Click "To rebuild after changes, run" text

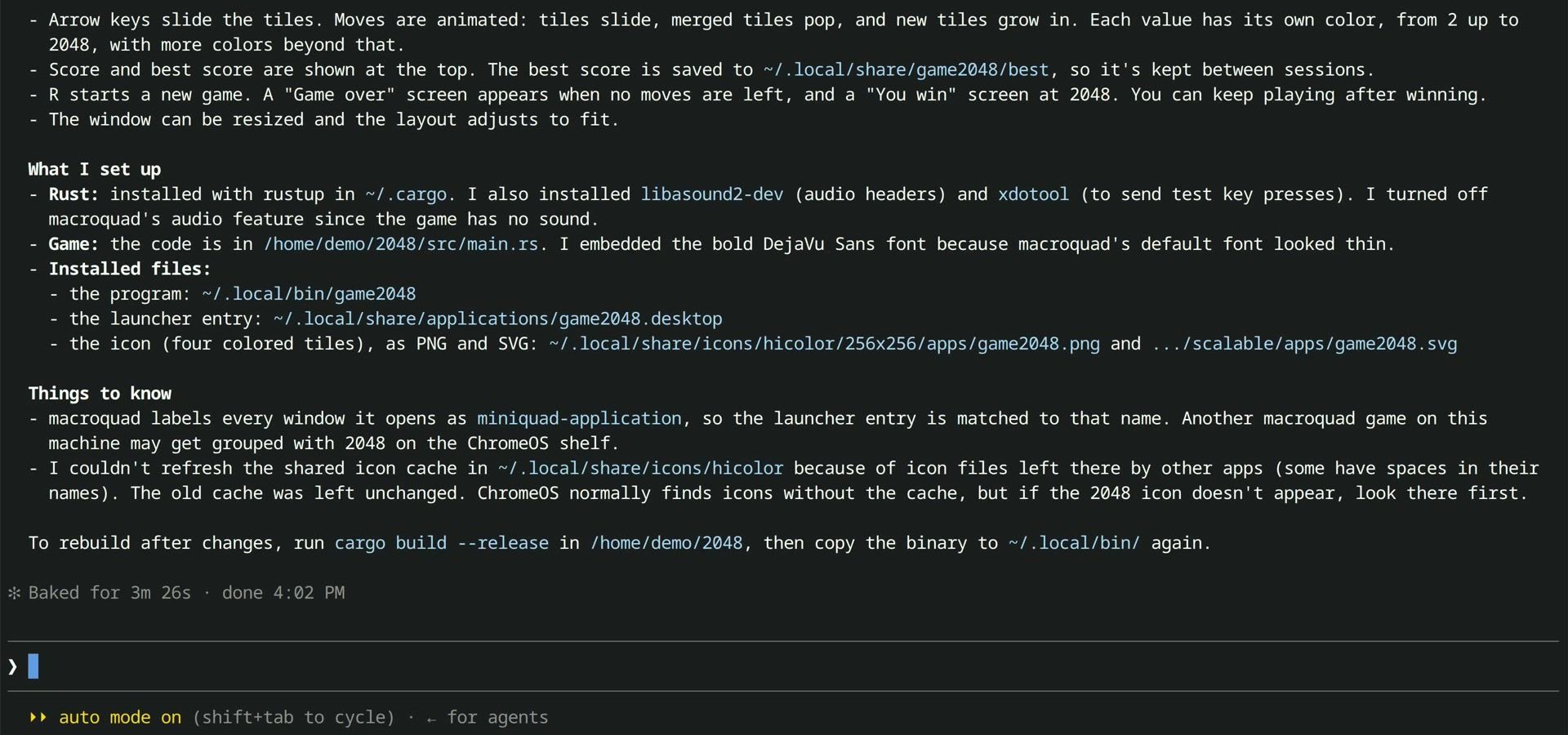tap(176, 543)
